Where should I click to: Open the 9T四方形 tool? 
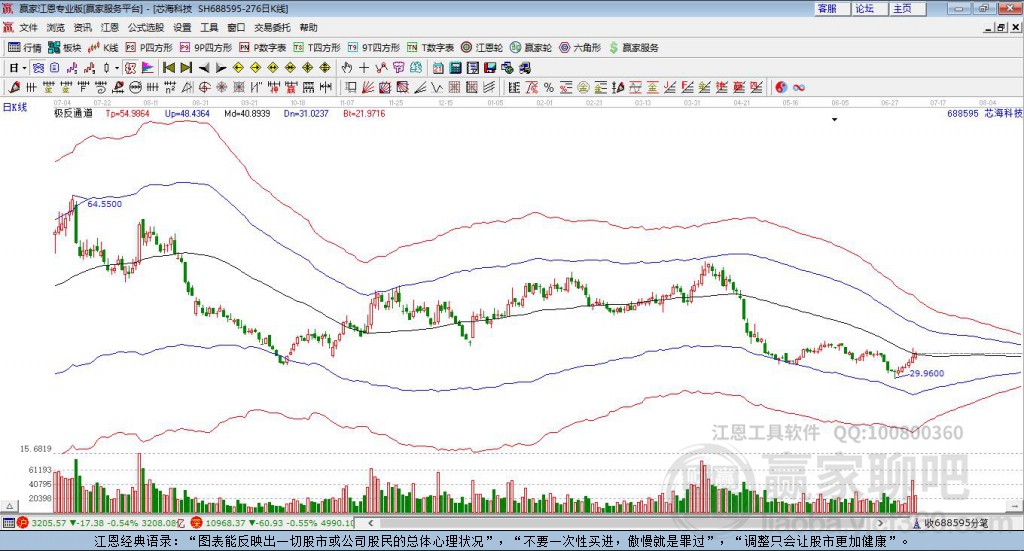[374, 48]
